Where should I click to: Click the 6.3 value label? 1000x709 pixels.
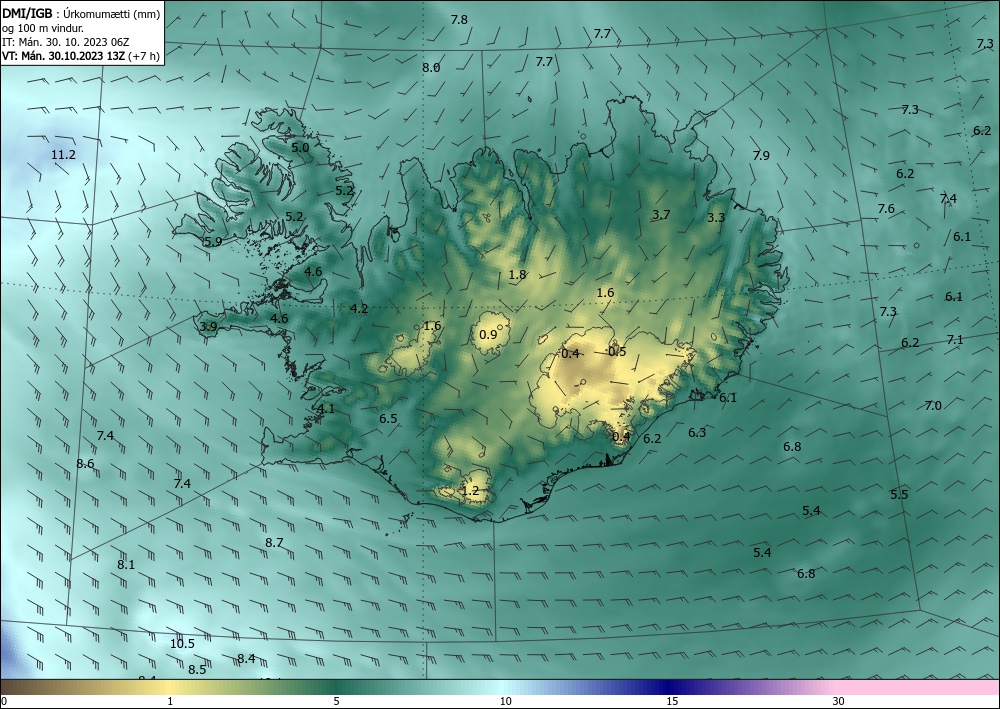click(x=697, y=432)
